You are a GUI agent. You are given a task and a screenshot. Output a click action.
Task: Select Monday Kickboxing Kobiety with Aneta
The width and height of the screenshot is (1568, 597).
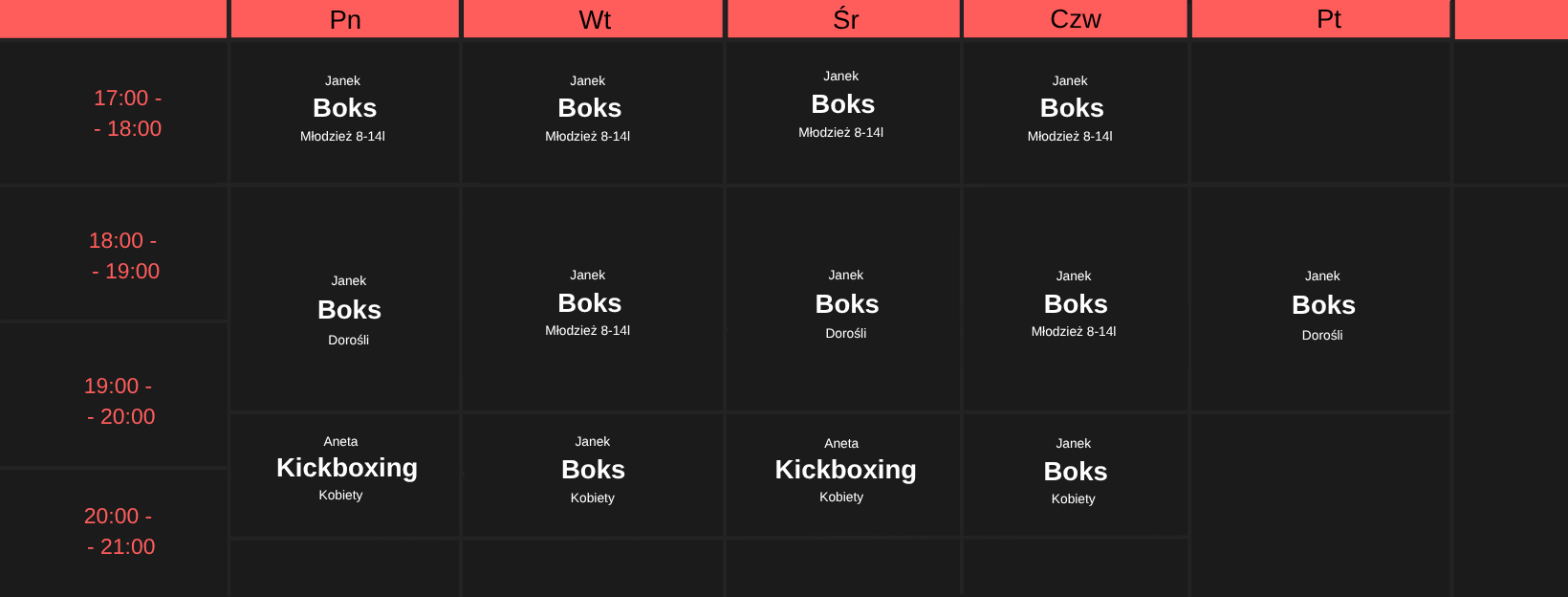(x=345, y=475)
